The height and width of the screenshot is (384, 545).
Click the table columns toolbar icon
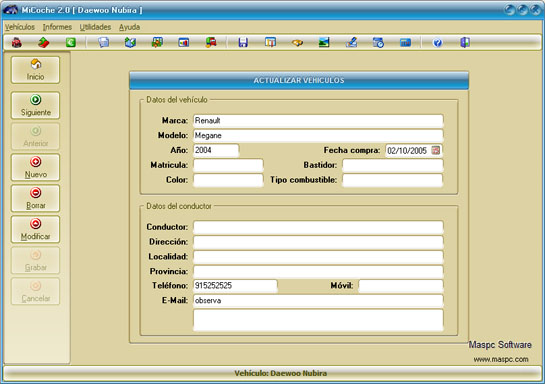(270, 43)
